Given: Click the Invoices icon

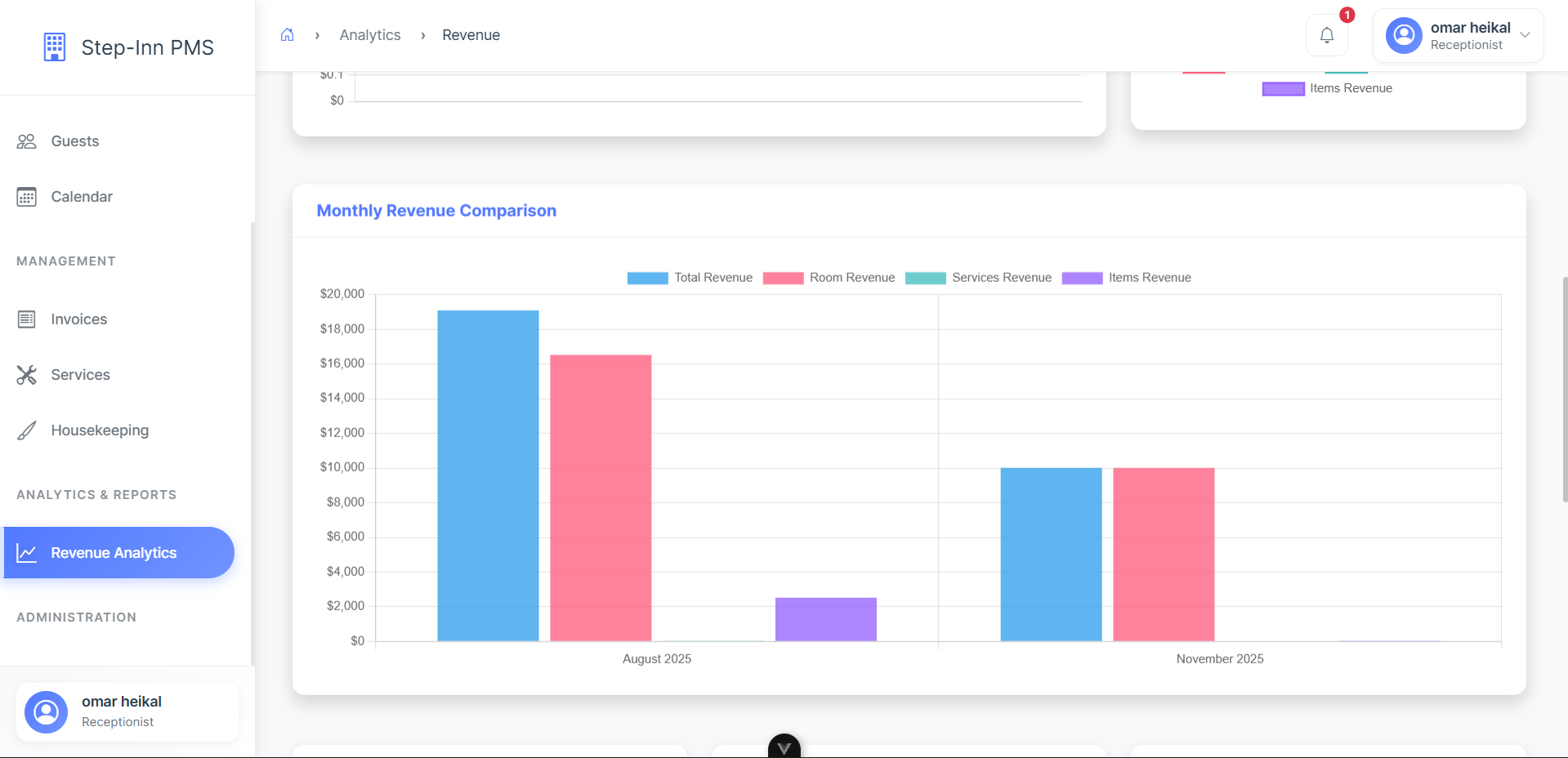Looking at the screenshot, I should pos(26,319).
